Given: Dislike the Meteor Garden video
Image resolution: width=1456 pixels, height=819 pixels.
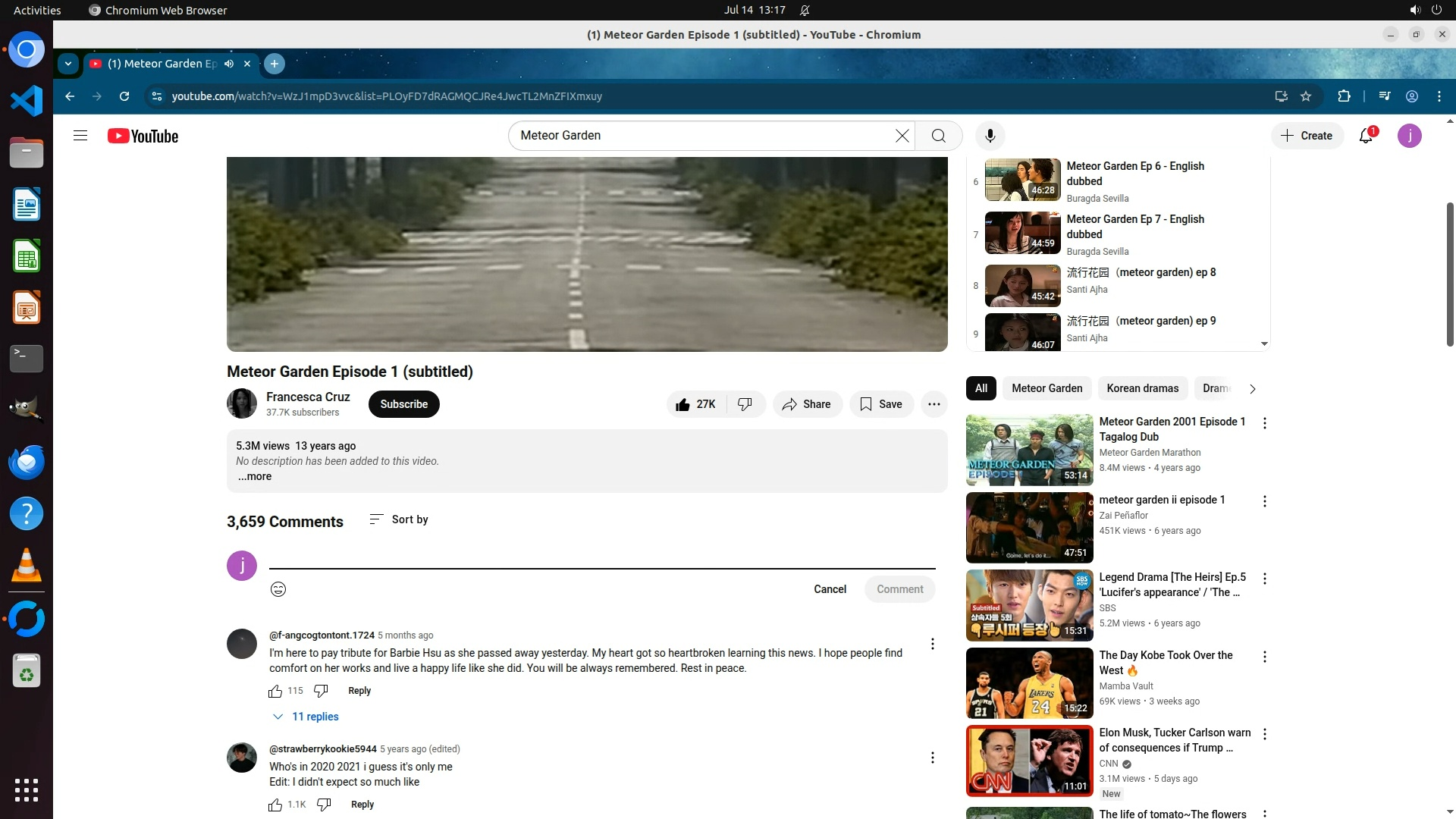Looking at the screenshot, I should (745, 404).
